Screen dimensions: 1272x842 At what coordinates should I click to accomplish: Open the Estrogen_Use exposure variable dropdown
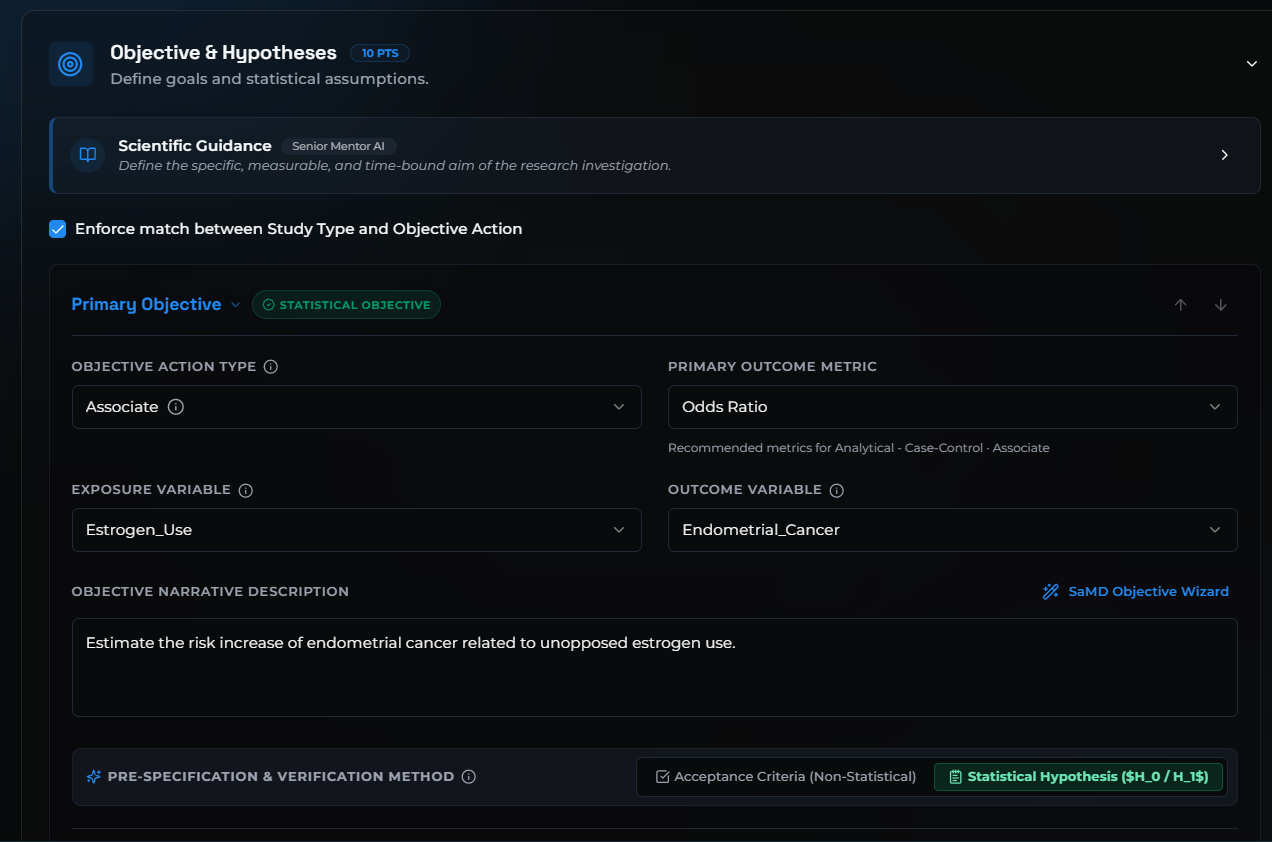coord(357,530)
